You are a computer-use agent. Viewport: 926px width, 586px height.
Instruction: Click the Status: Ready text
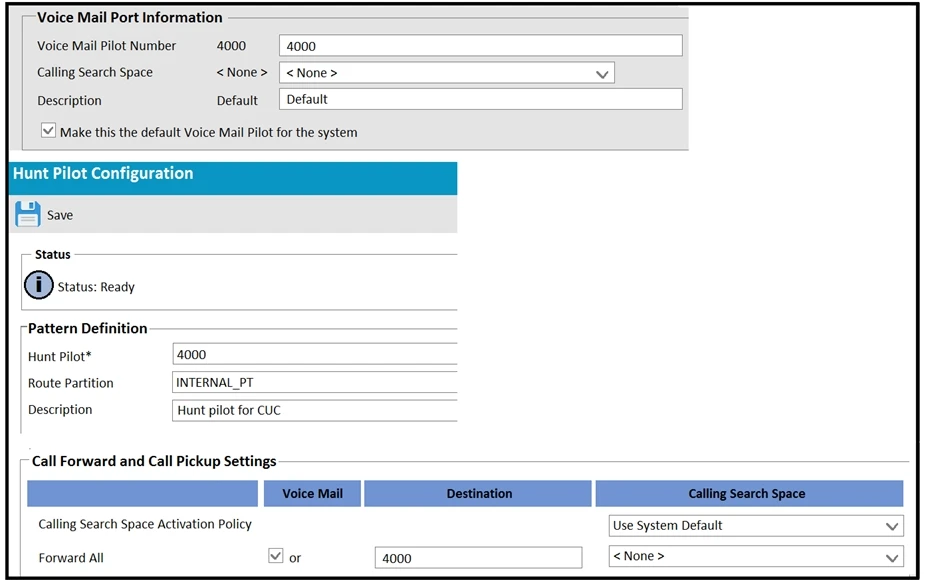pos(96,287)
